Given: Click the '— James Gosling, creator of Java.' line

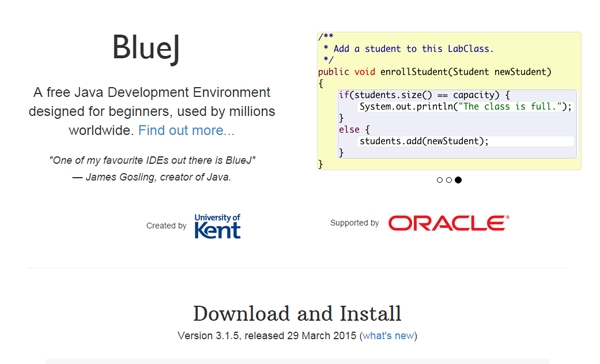Looking at the screenshot, I should (x=152, y=177).
